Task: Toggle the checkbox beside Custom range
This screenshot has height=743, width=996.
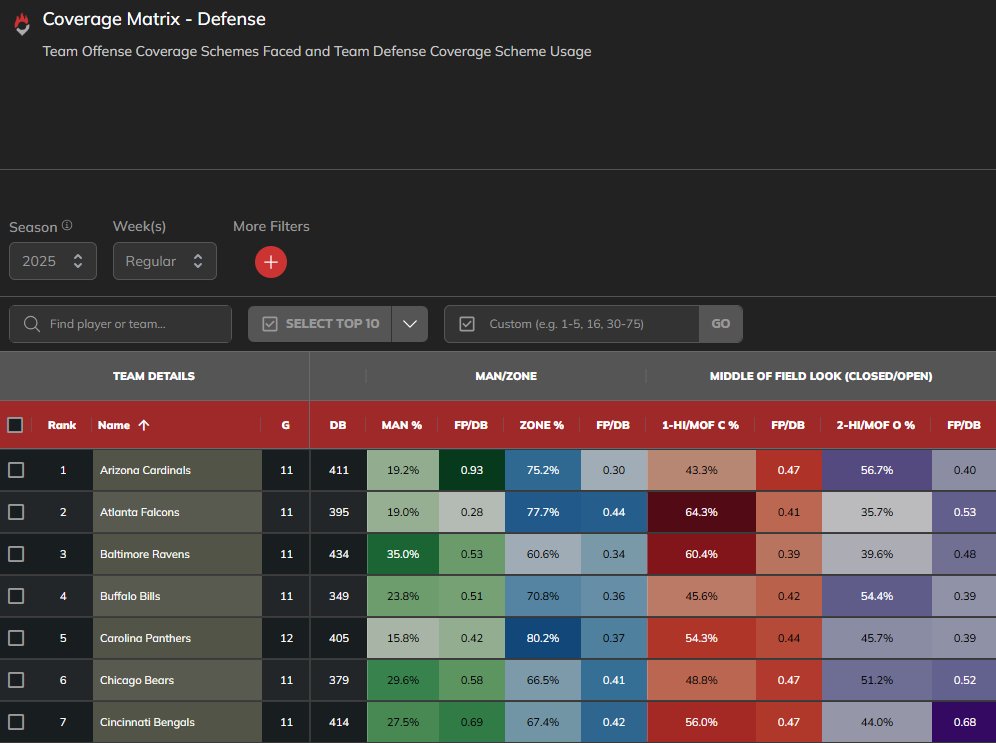Action: click(x=467, y=324)
